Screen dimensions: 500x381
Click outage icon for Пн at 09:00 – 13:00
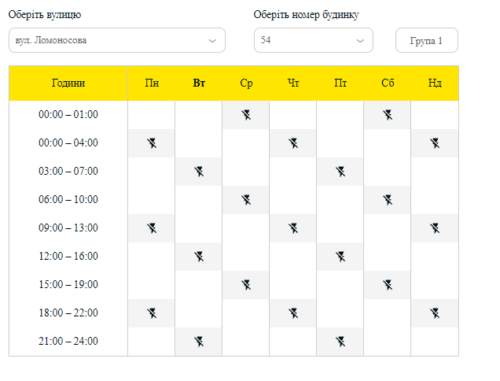click(x=152, y=228)
